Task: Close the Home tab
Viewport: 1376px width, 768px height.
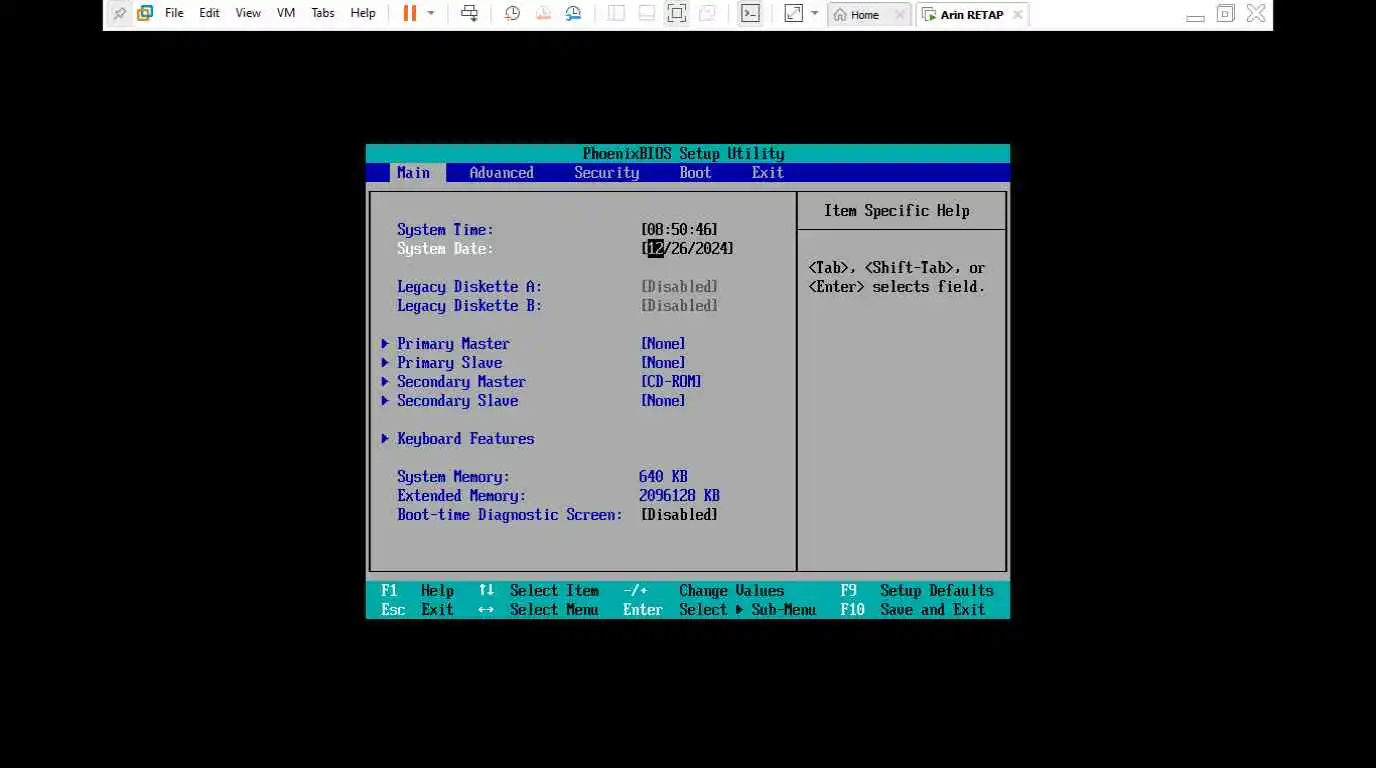Action: click(x=900, y=15)
